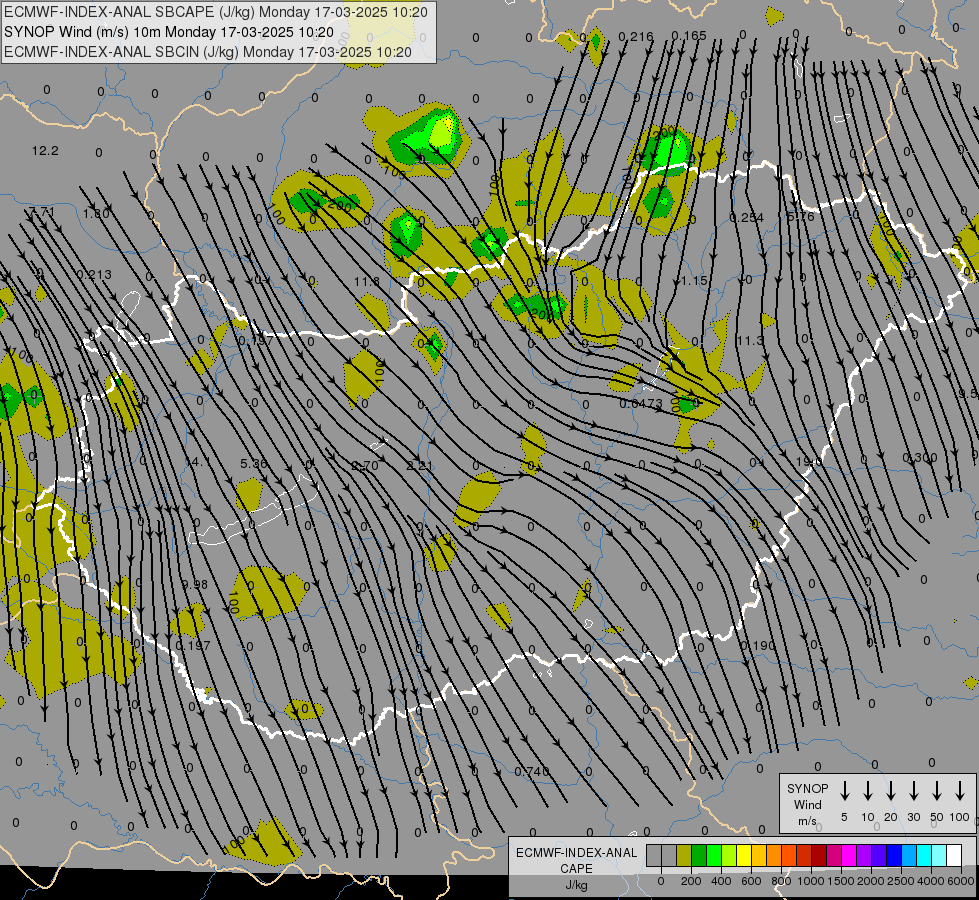Viewport: 979px width, 900px height.
Task: Click the "0.216" value on the map
Action: tap(636, 36)
